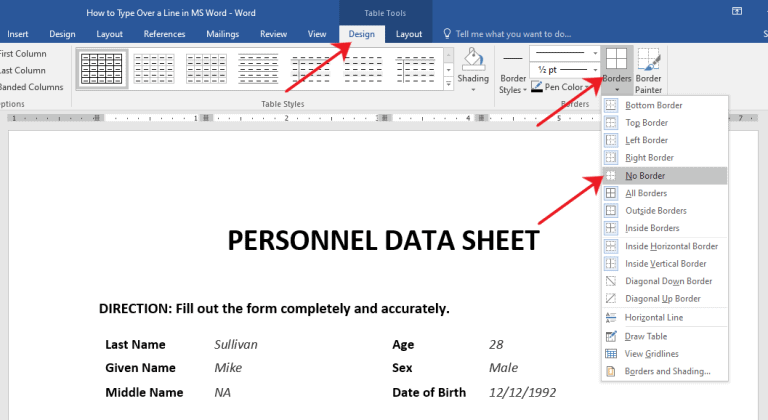768x420 pixels.
Task: Click the DIRECTION instruction line
Action: coord(274,309)
